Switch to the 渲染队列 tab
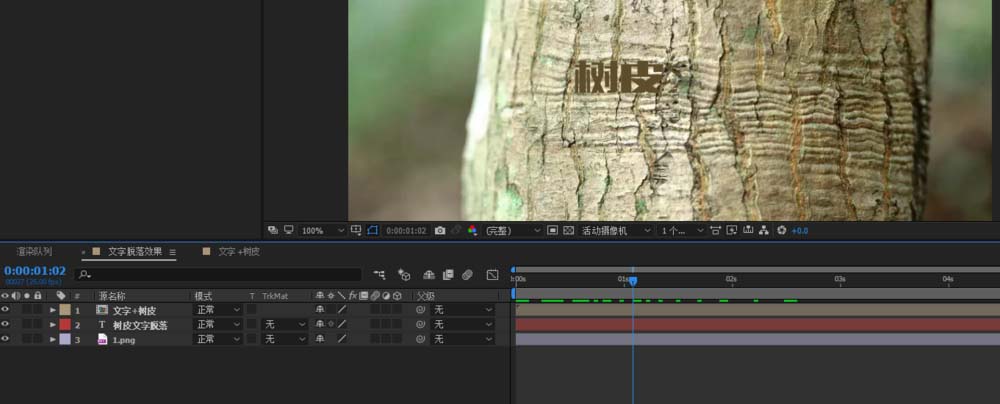 pos(34,251)
